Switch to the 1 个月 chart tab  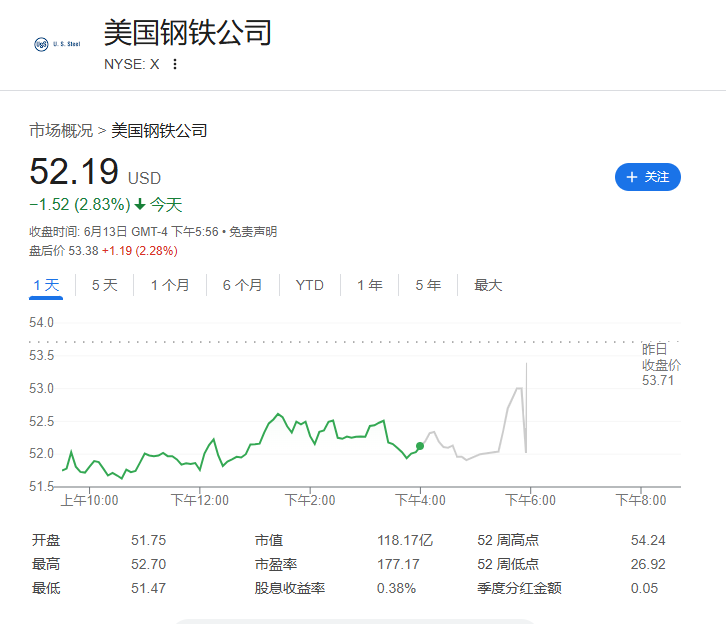170,285
